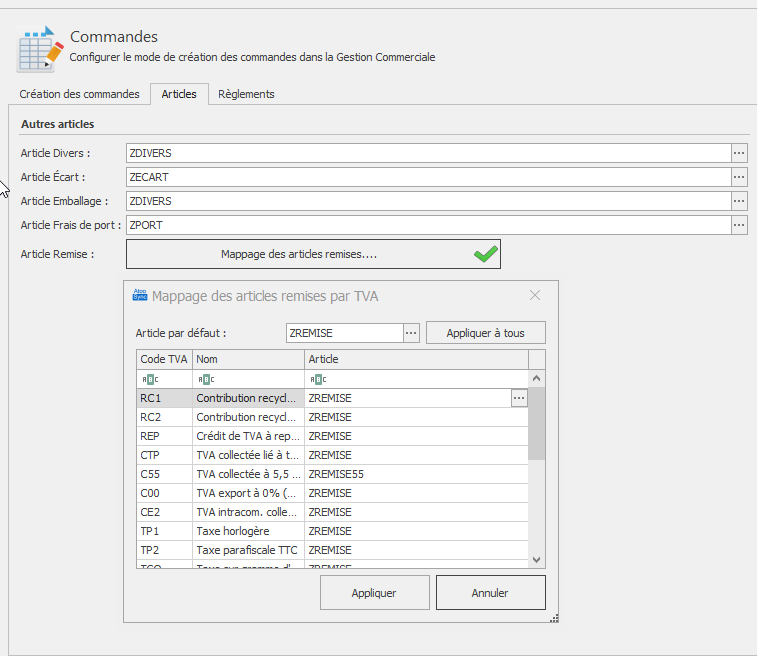This screenshot has height=656, width=757.
Task: Select the C00 row code cell
Action: click(164, 493)
